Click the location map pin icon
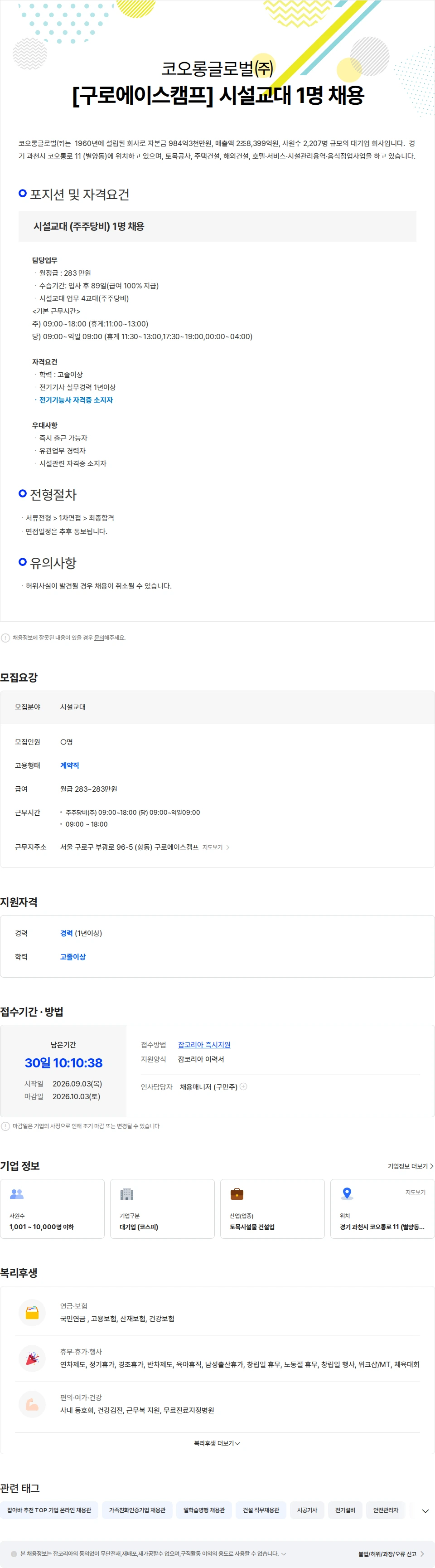 pos(347,1193)
